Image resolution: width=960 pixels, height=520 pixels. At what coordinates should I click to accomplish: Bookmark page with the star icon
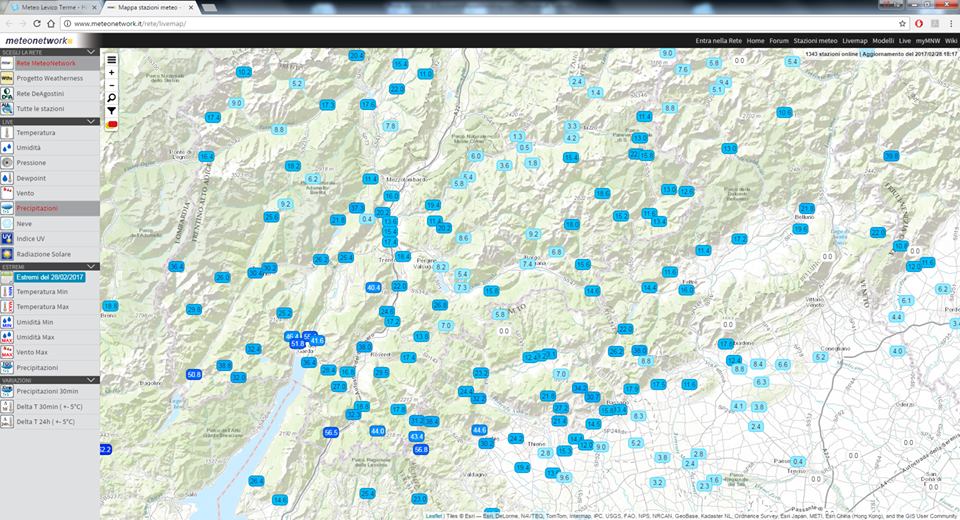(x=905, y=23)
